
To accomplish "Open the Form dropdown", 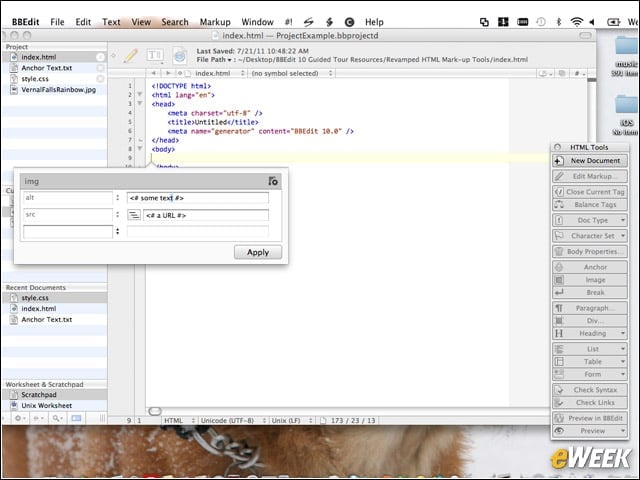I will (x=590, y=374).
